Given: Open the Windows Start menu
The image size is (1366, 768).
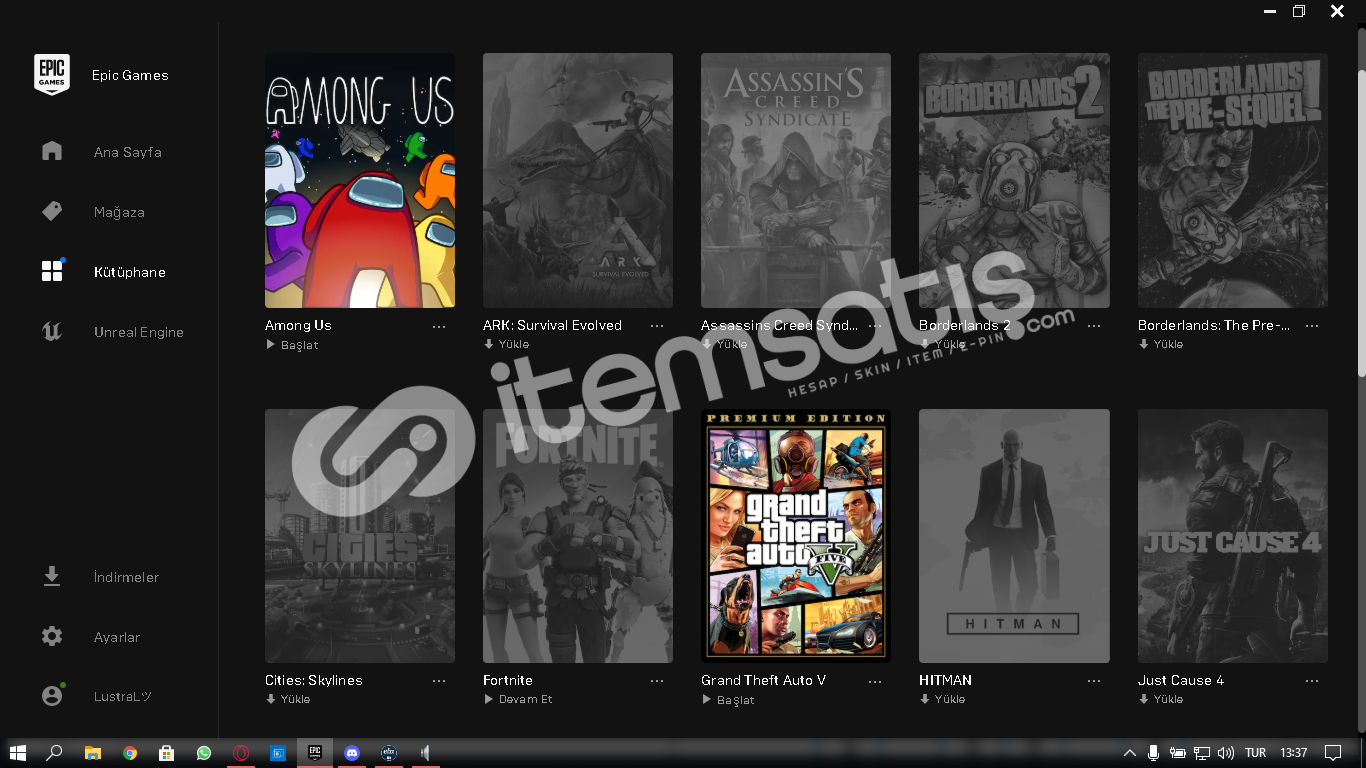Looking at the screenshot, I should coord(17,752).
